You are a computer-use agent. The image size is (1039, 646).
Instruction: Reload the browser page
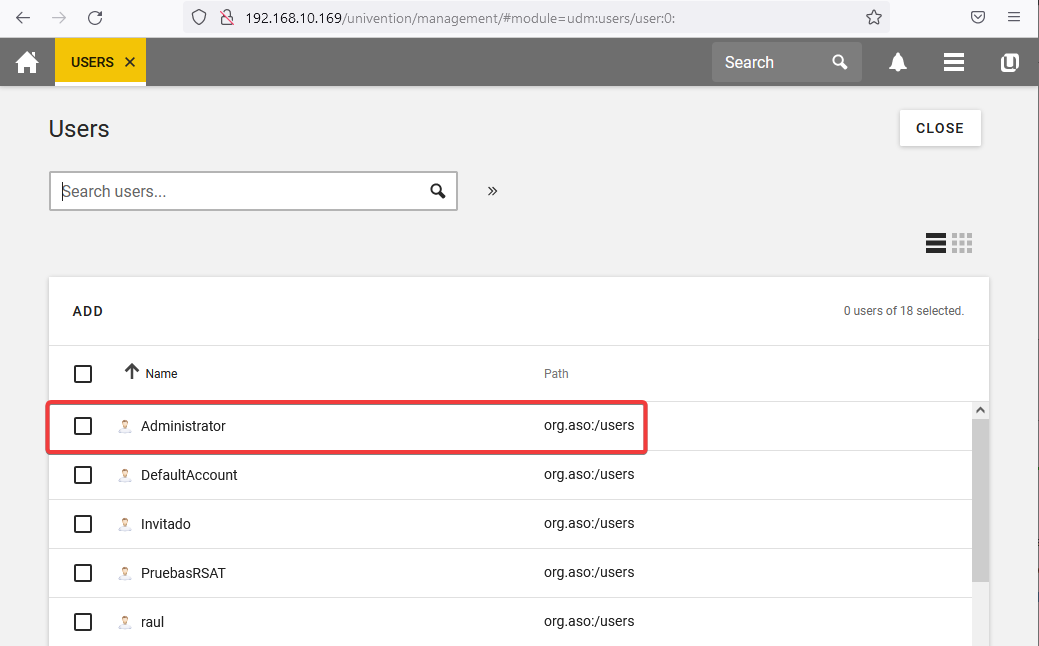point(95,17)
